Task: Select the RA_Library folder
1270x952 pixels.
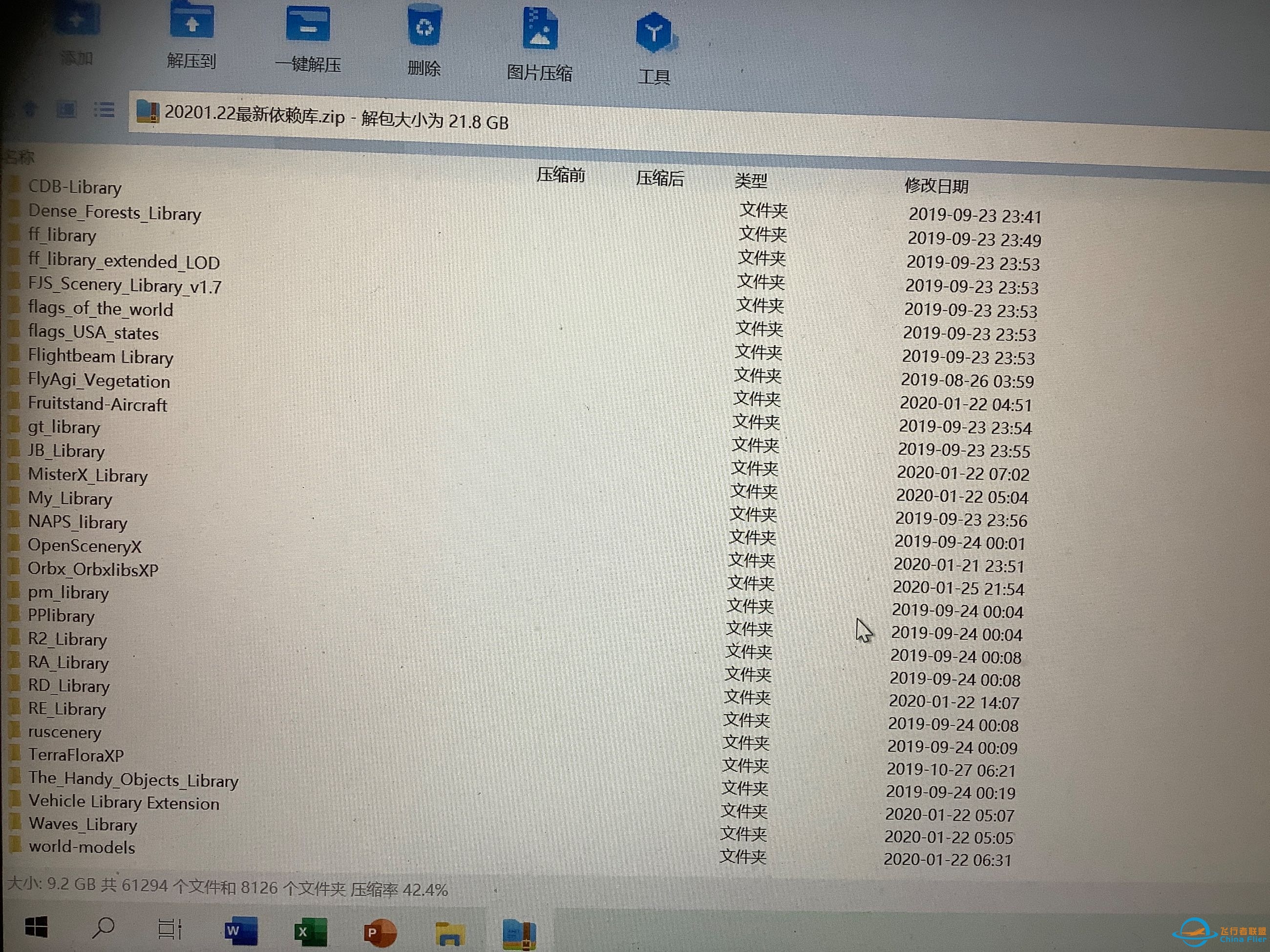Action: click(68, 663)
